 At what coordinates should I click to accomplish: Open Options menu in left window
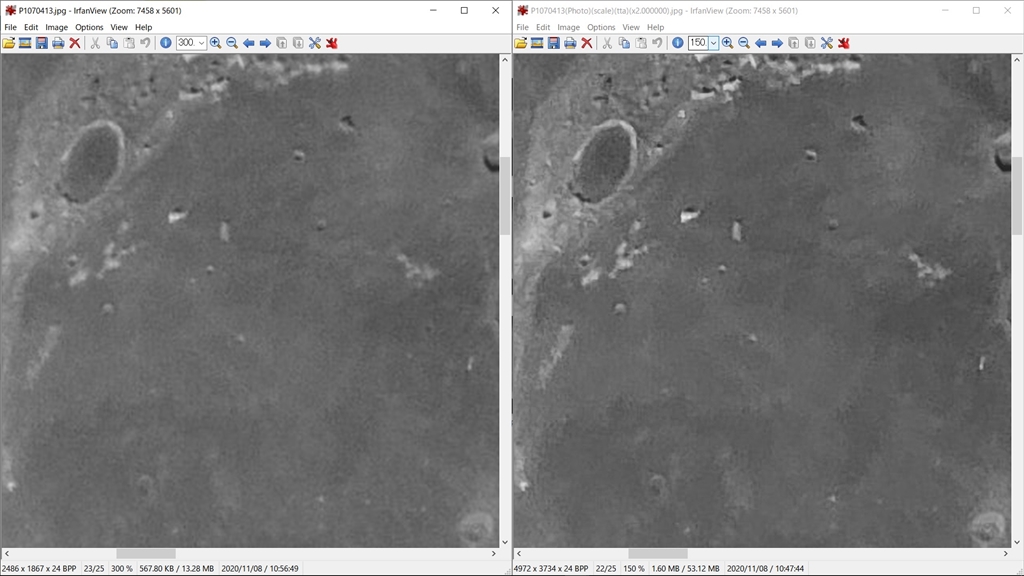89,27
